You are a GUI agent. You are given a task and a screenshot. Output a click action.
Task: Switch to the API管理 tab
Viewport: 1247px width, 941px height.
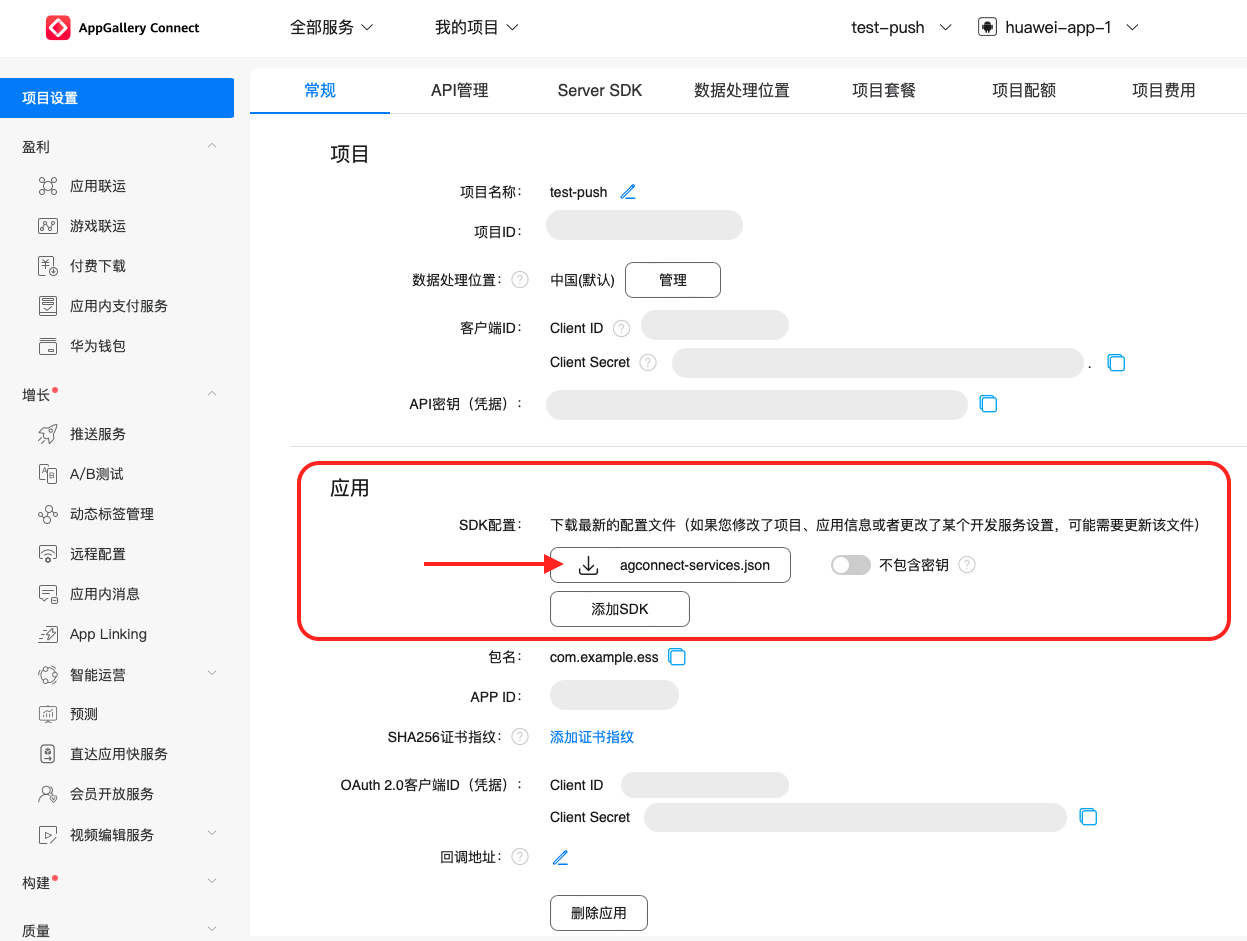[460, 91]
